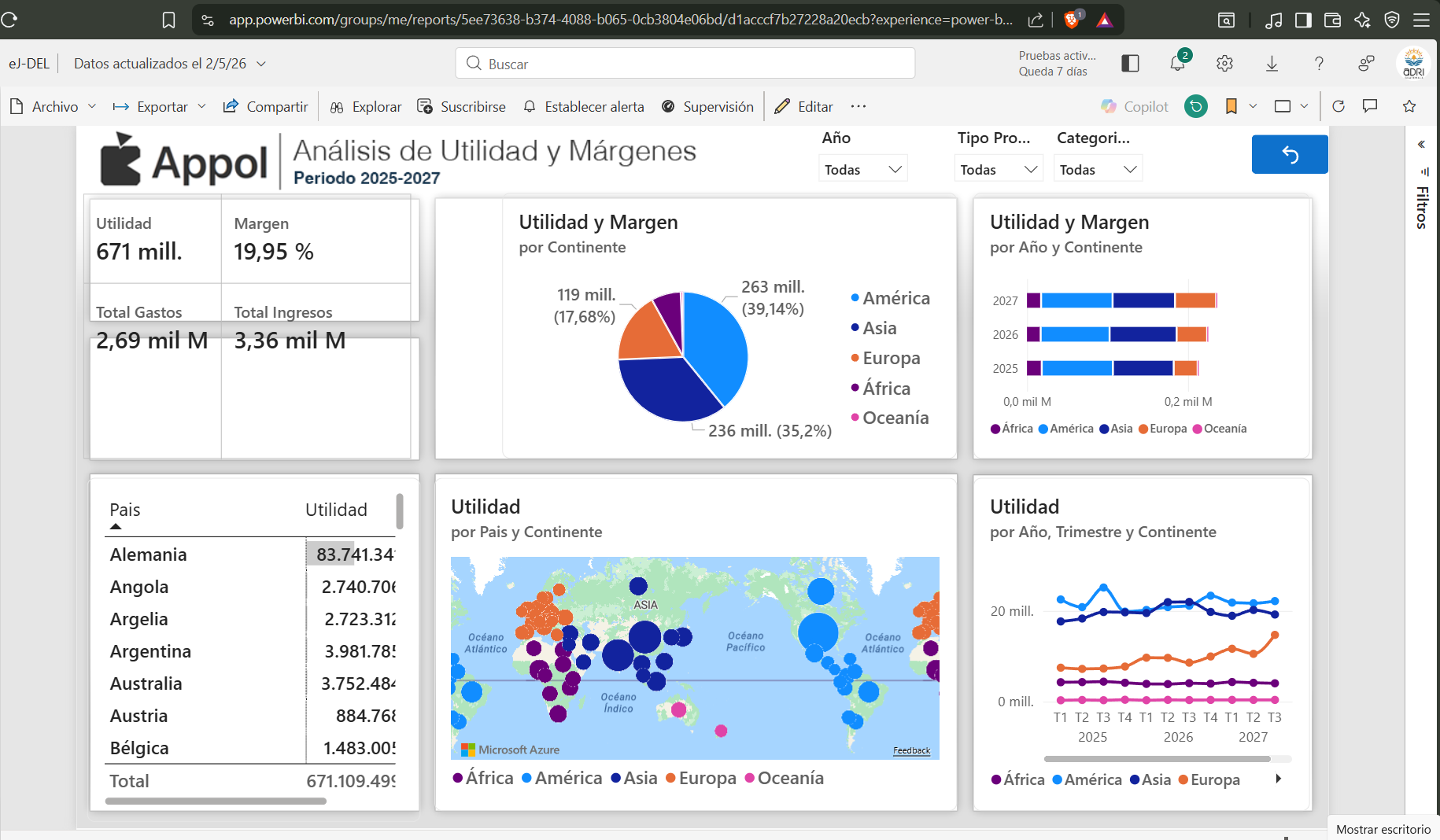Screen dimensions: 1440x840
Task: Click the Pruebas activ... trial status text
Action: [1057, 56]
